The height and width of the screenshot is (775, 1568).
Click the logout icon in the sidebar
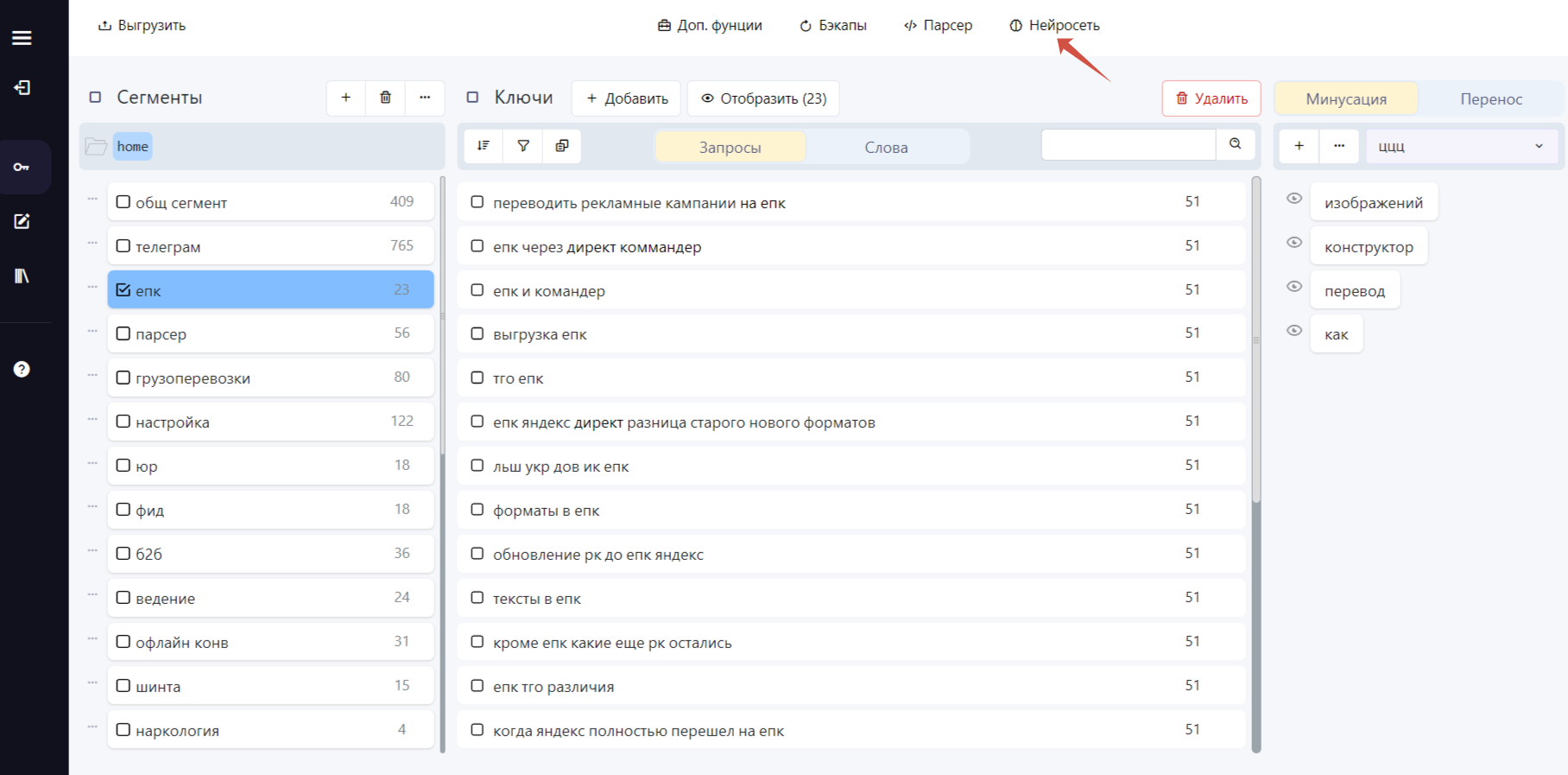22,87
